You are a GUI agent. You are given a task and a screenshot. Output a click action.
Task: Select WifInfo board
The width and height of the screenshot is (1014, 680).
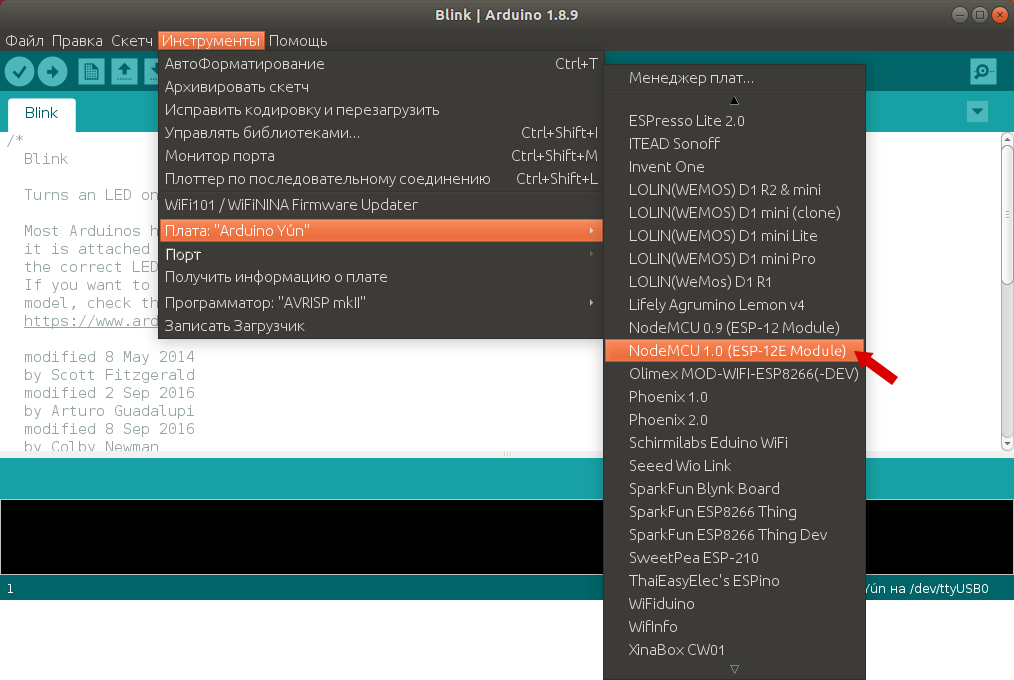735,627
